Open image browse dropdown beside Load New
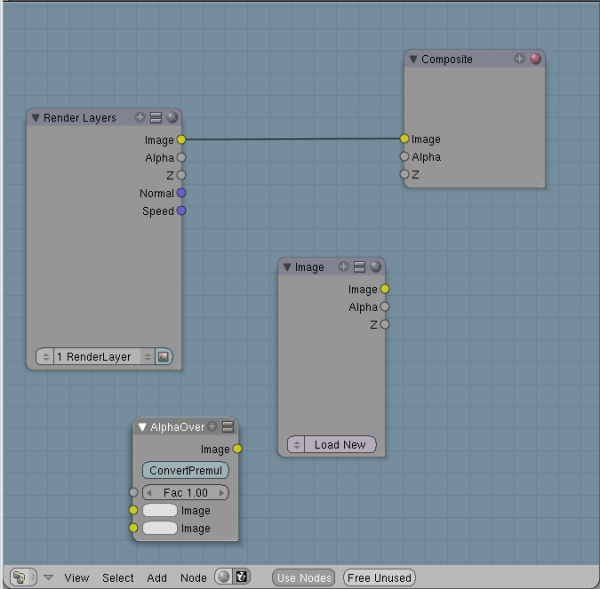The width and height of the screenshot is (600, 589). pos(296,445)
